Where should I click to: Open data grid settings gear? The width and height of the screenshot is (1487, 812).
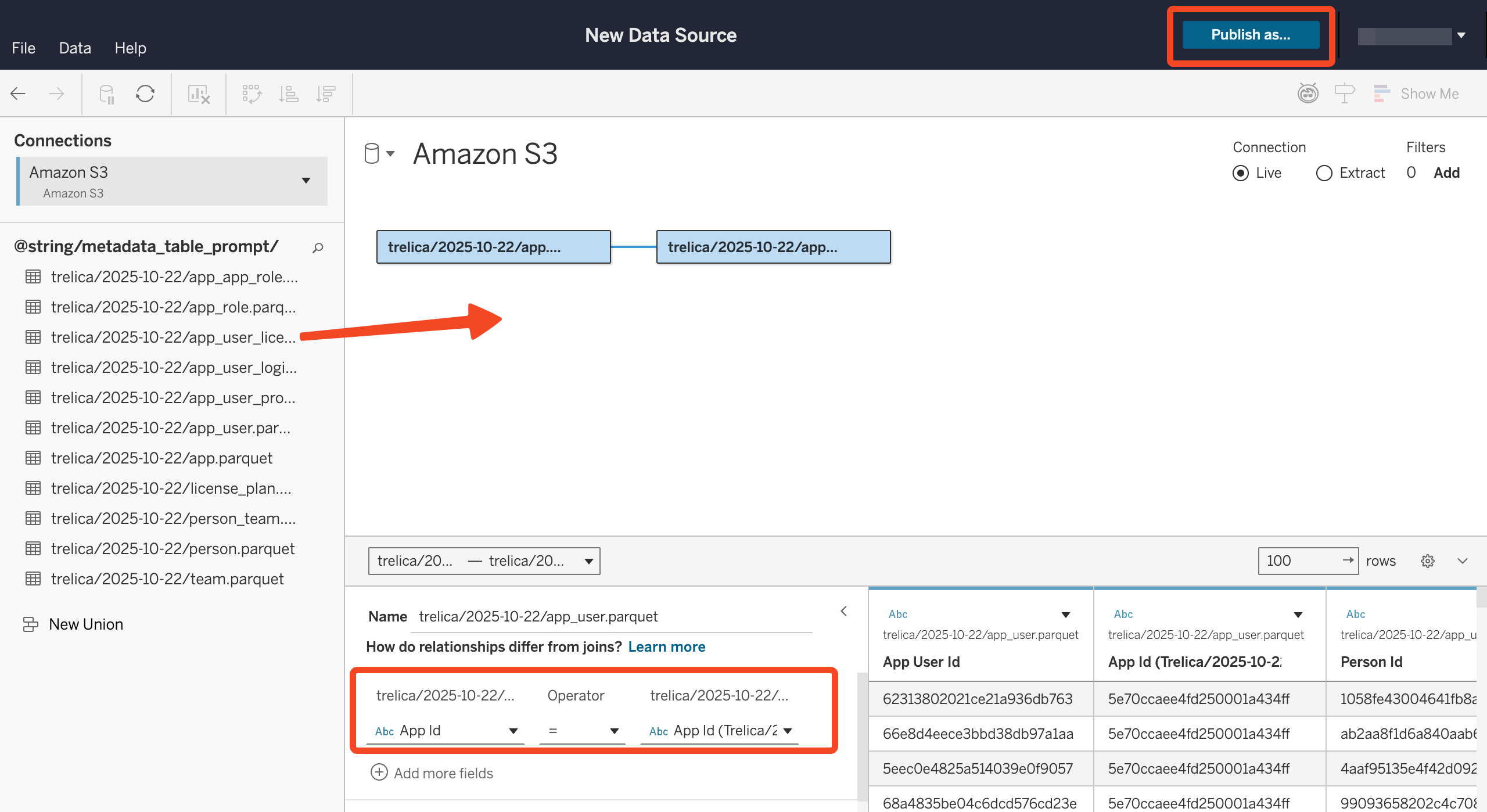click(1428, 561)
